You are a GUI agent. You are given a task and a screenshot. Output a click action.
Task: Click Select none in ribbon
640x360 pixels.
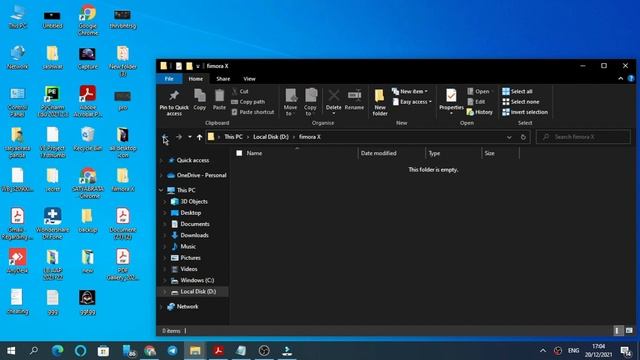coord(521,102)
